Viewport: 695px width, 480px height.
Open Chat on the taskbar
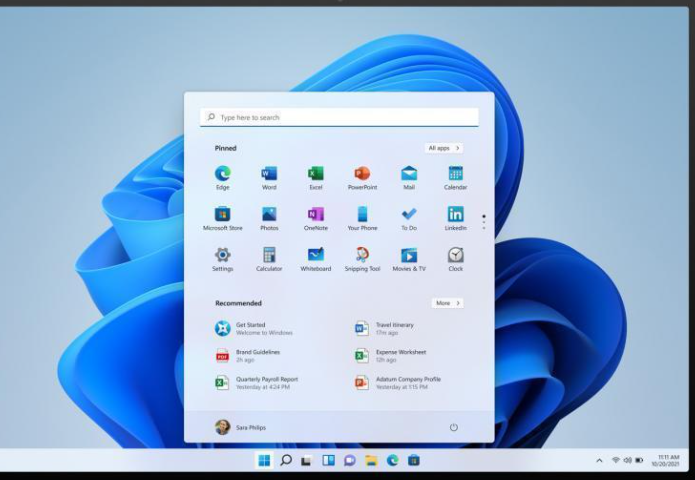coord(350,460)
